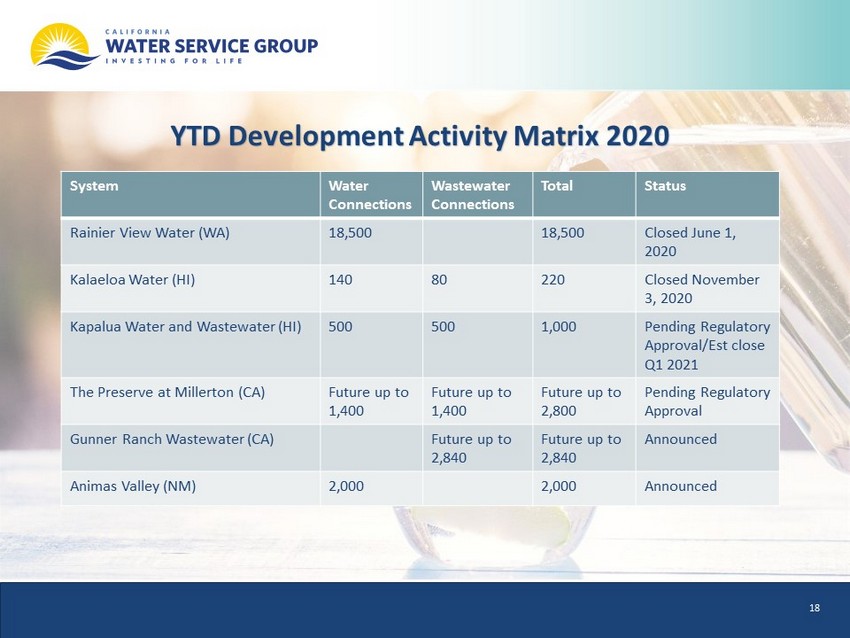Click Closed June 1, 2020 status cell

click(707, 241)
